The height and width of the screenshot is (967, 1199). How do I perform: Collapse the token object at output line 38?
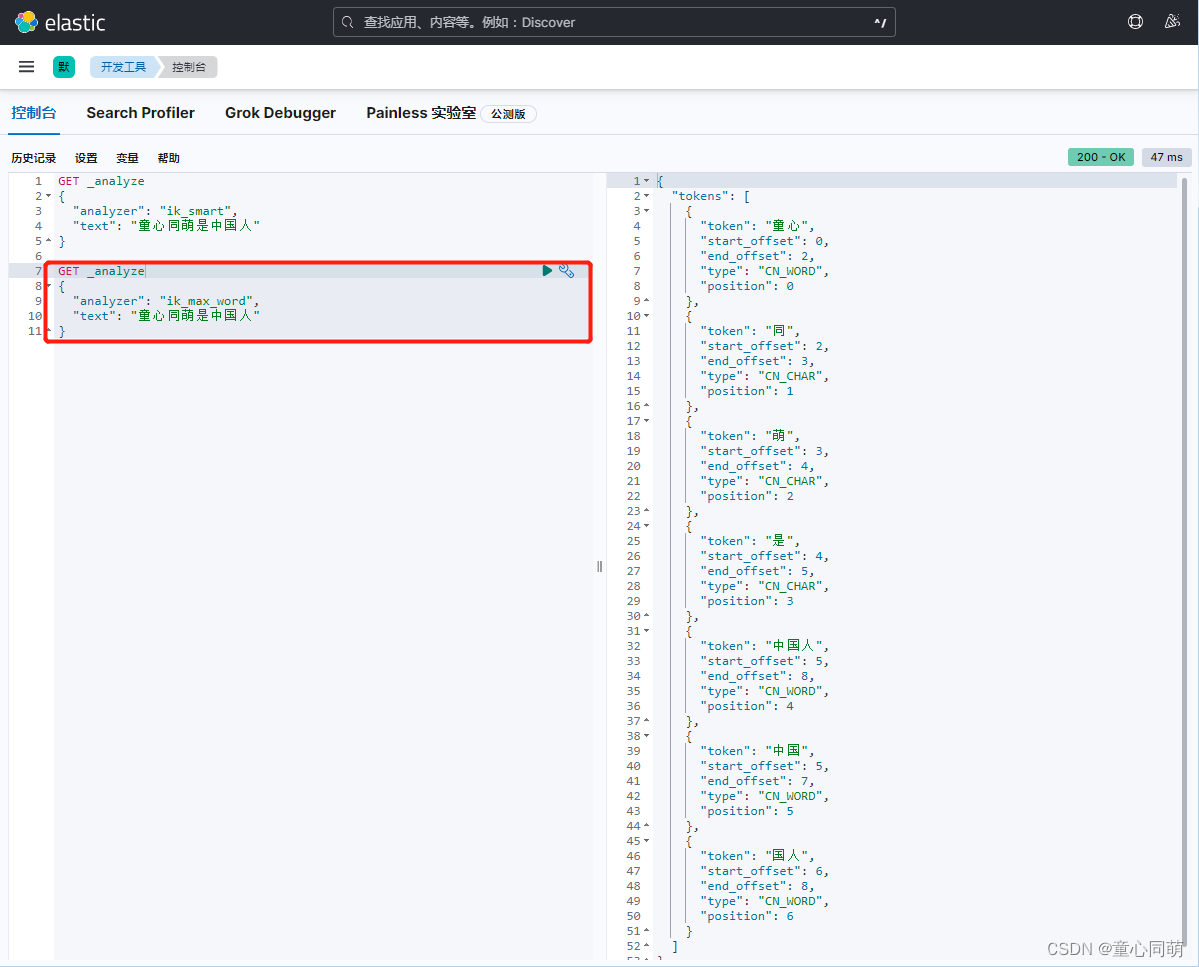tap(647, 736)
